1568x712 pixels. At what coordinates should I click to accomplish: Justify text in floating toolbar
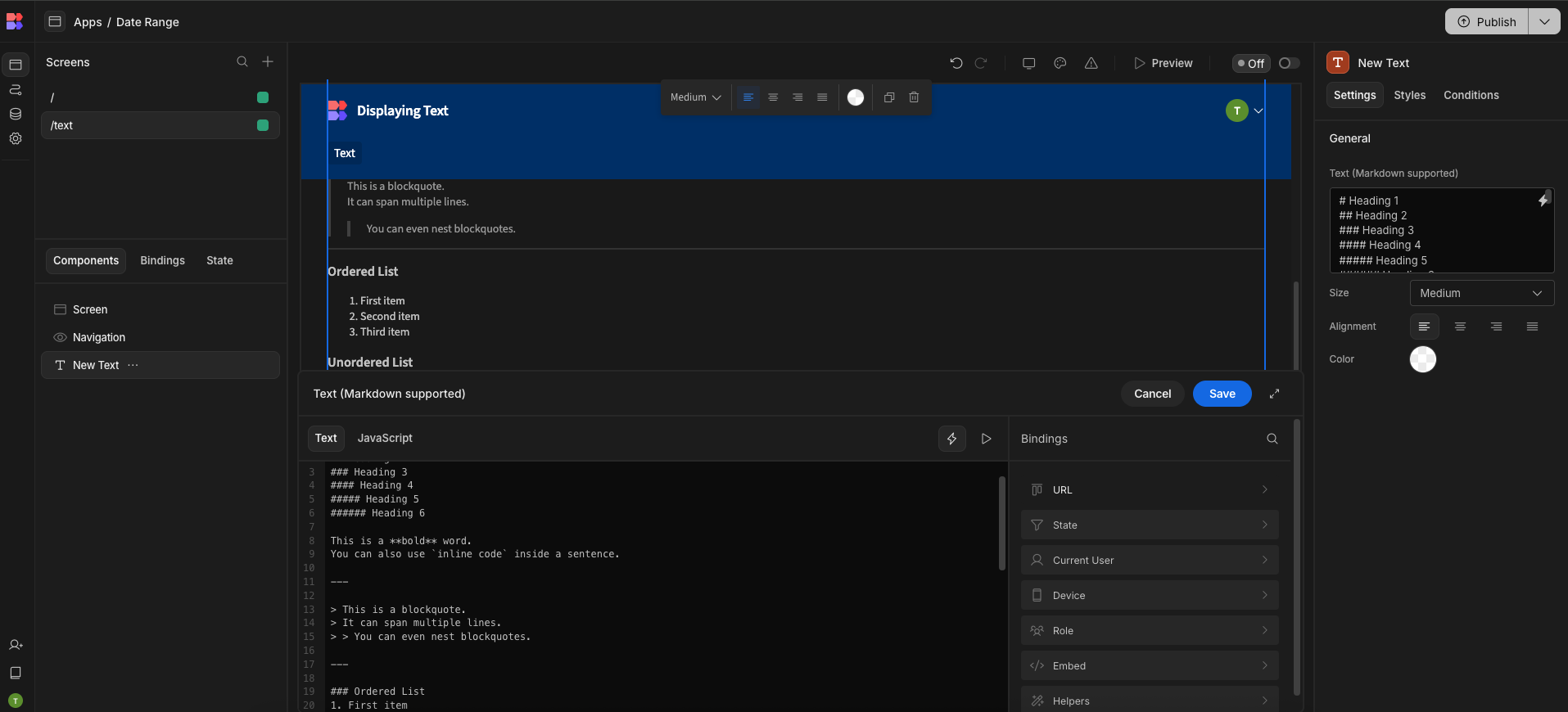(822, 97)
